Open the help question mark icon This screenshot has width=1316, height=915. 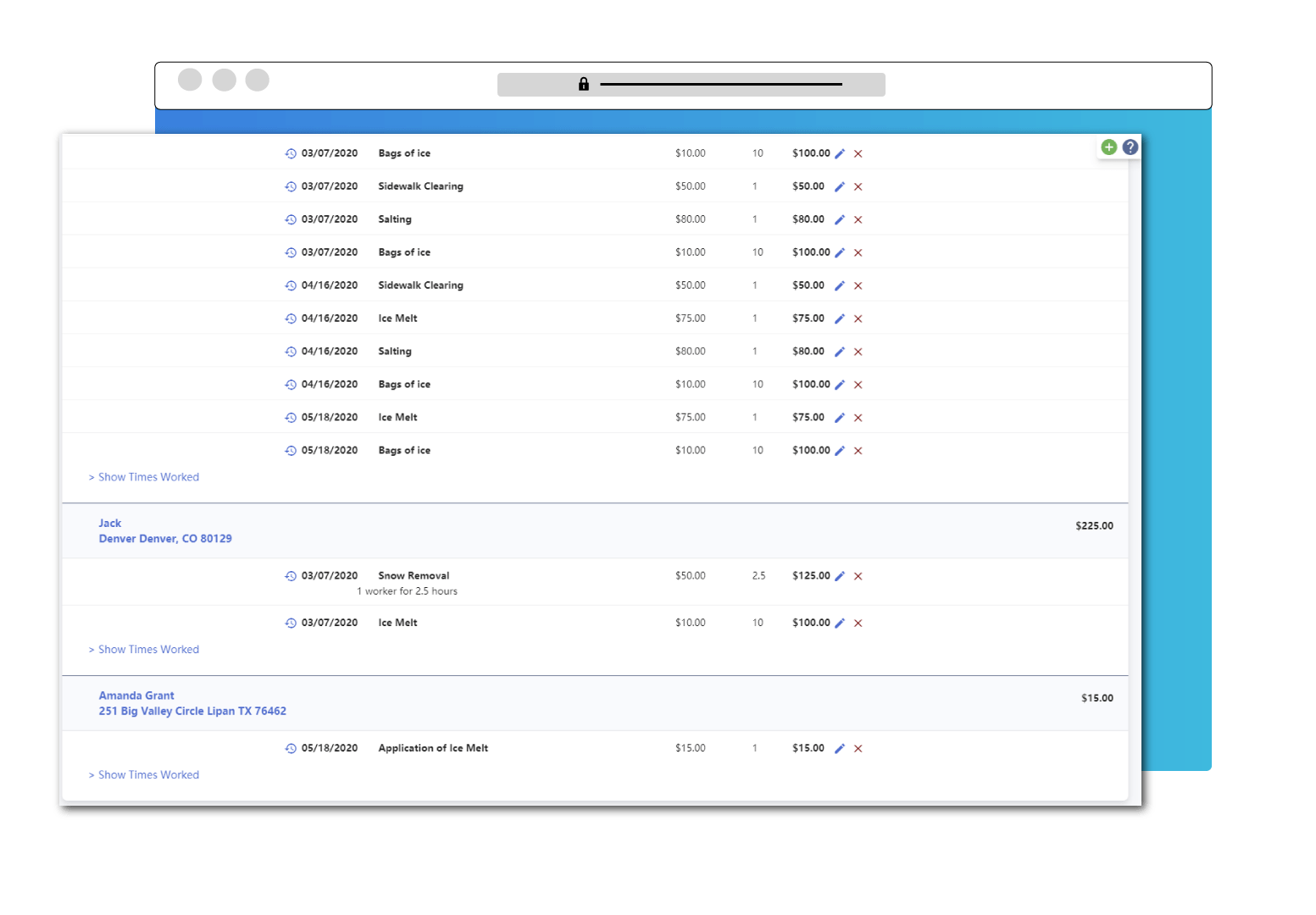pyautogui.click(x=1130, y=147)
